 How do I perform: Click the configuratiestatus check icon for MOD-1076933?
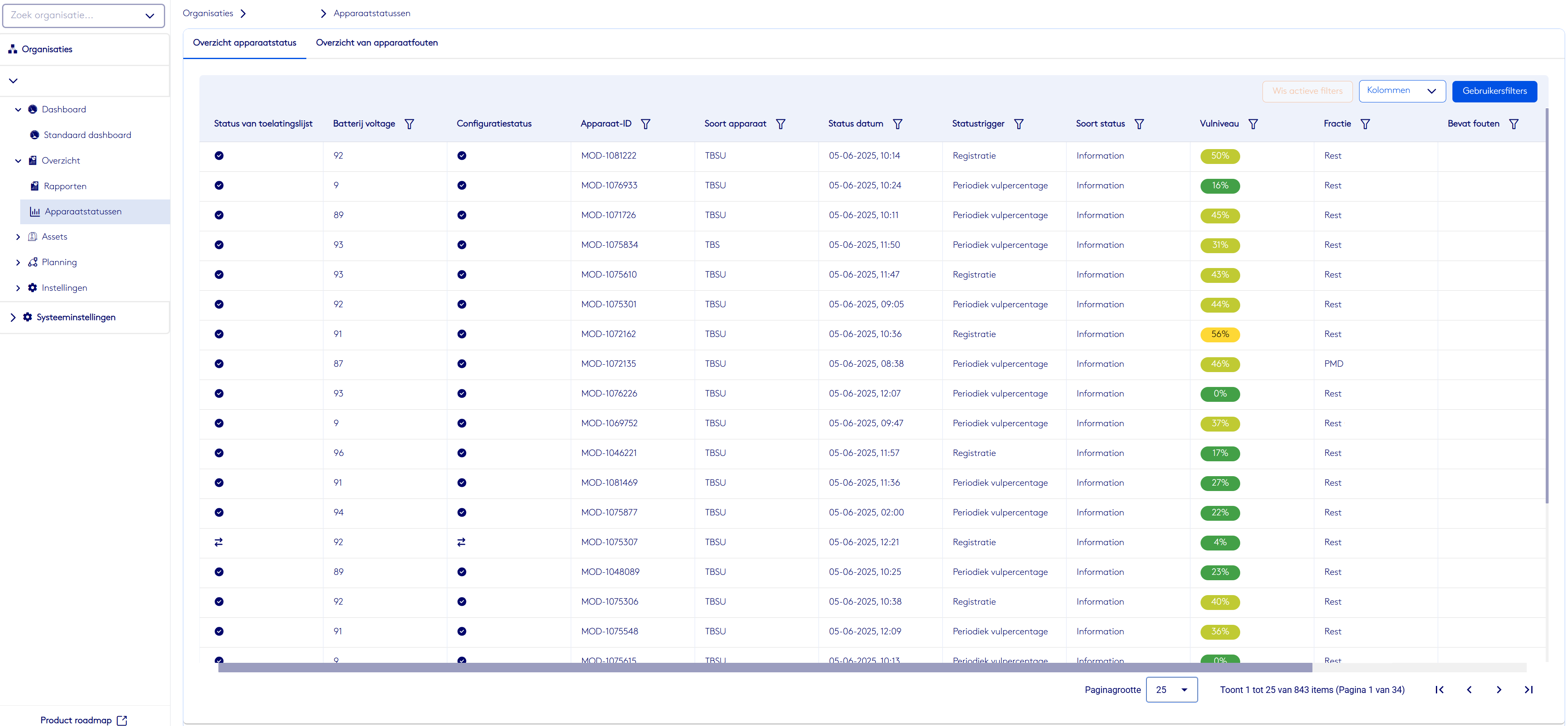462,186
